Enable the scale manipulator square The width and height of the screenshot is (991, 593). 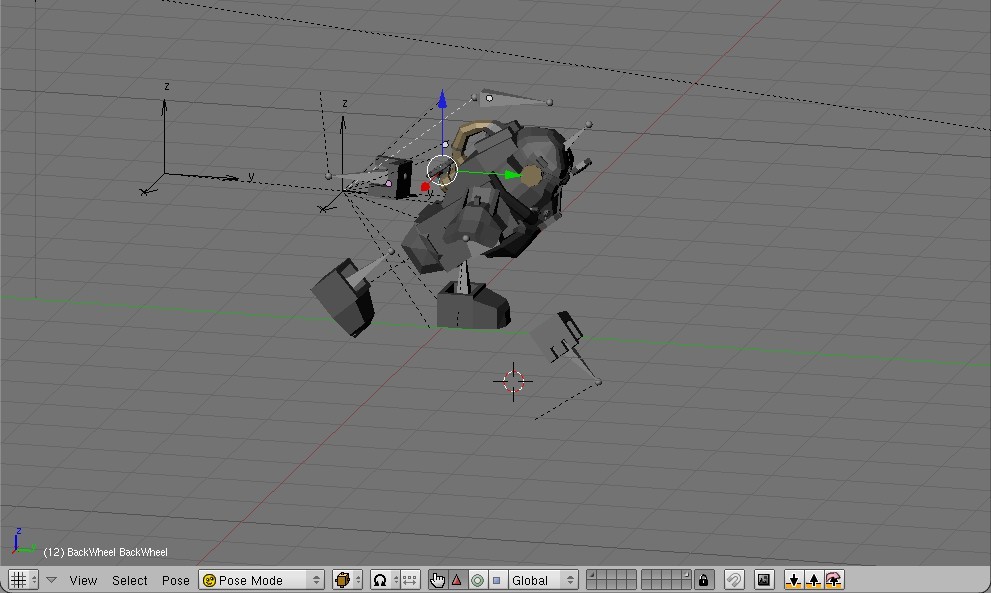click(x=496, y=580)
